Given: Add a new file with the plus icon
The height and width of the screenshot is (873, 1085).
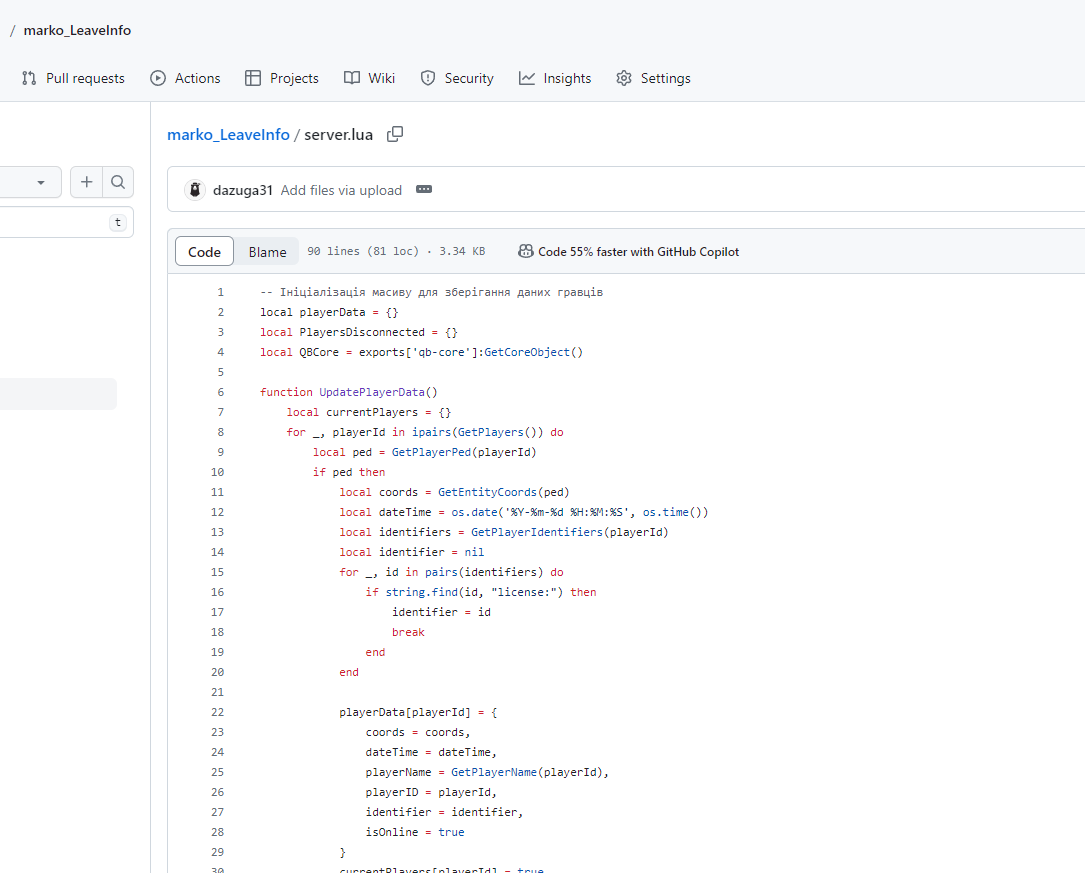Looking at the screenshot, I should point(86,182).
